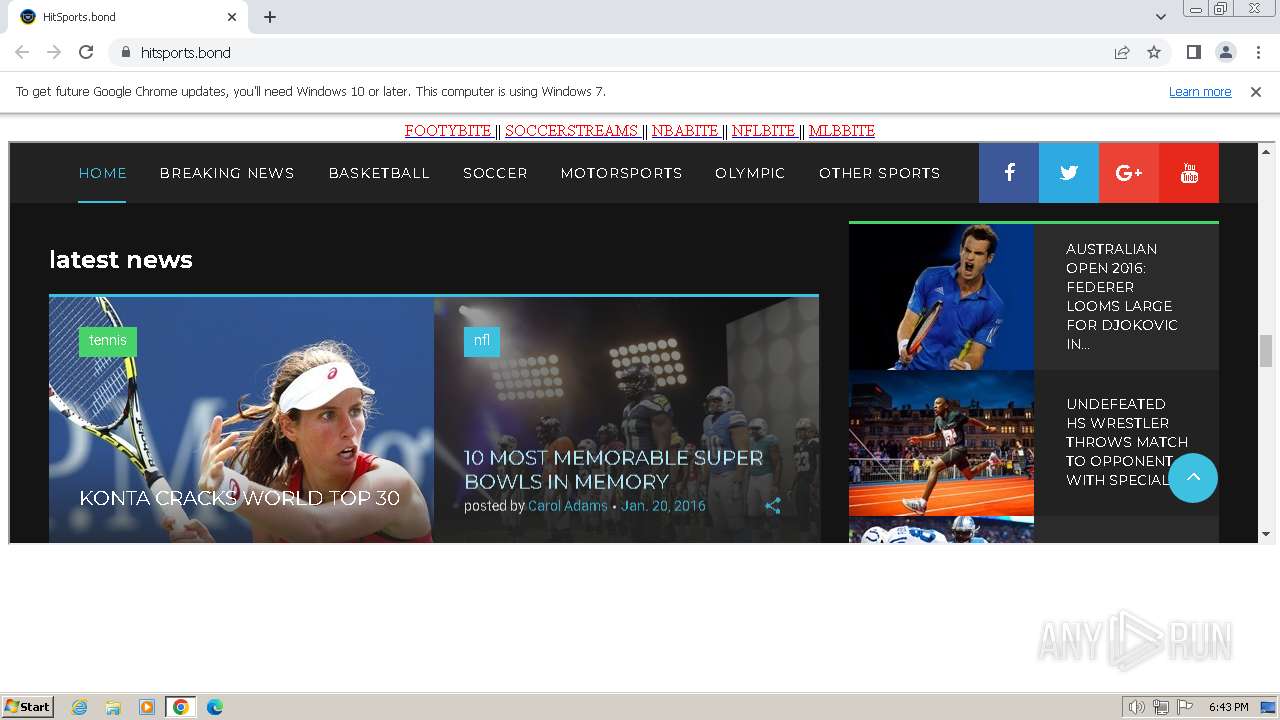This screenshot has width=1280, height=720.
Task: Open Microsoft Edge from the taskbar
Action: click(215, 707)
